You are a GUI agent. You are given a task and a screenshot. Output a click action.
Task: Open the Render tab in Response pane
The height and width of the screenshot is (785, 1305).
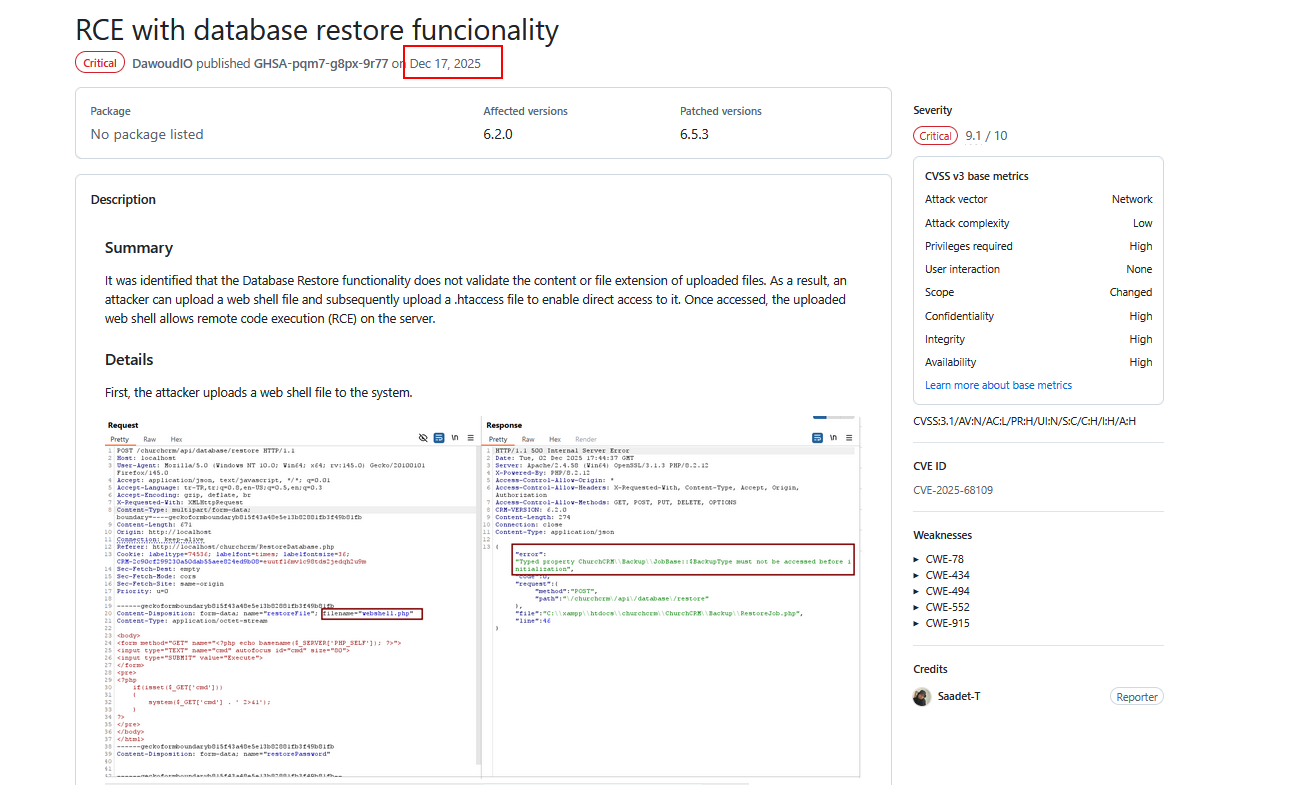586,439
